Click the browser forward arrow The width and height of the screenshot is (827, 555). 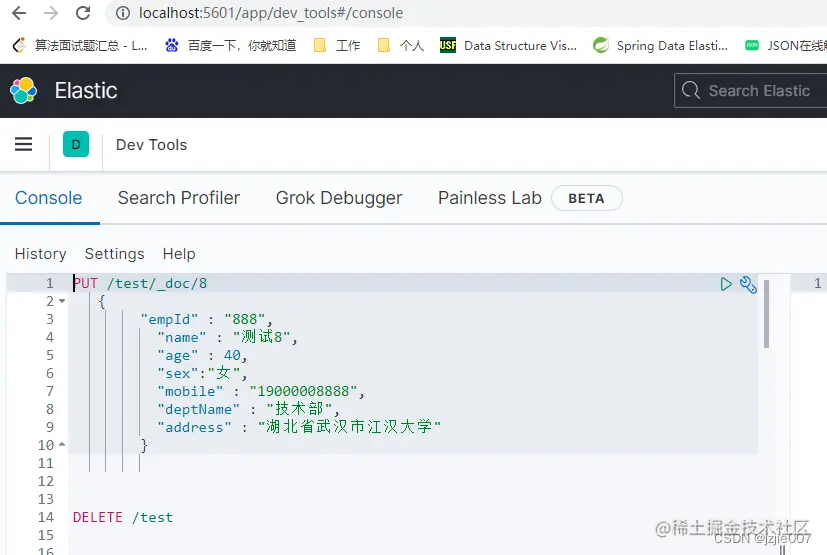[x=51, y=13]
